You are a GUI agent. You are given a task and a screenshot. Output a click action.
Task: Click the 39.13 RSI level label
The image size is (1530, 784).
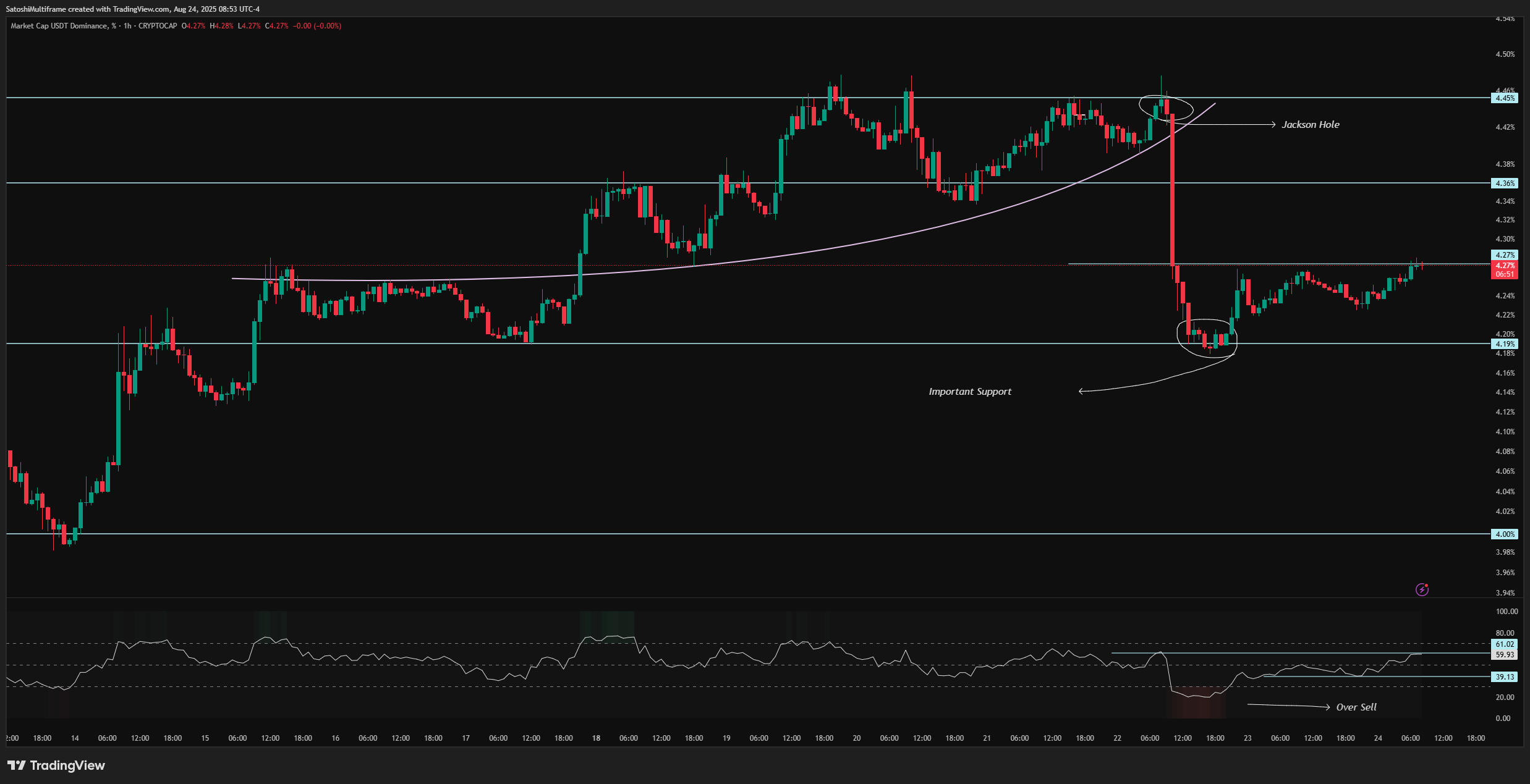click(x=1505, y=677)
